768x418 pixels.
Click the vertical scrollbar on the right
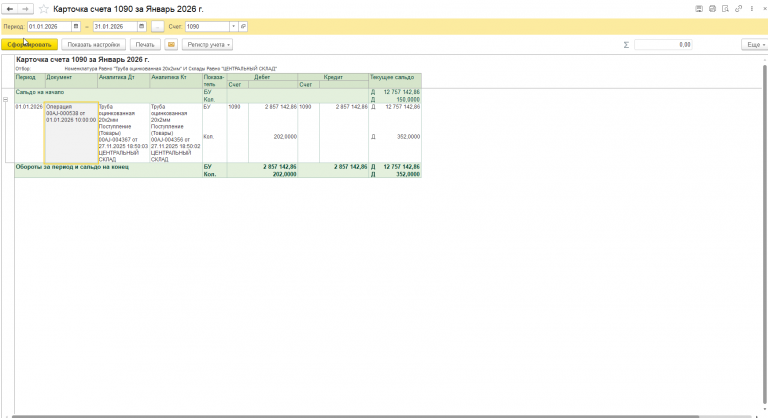pos(765,235)
